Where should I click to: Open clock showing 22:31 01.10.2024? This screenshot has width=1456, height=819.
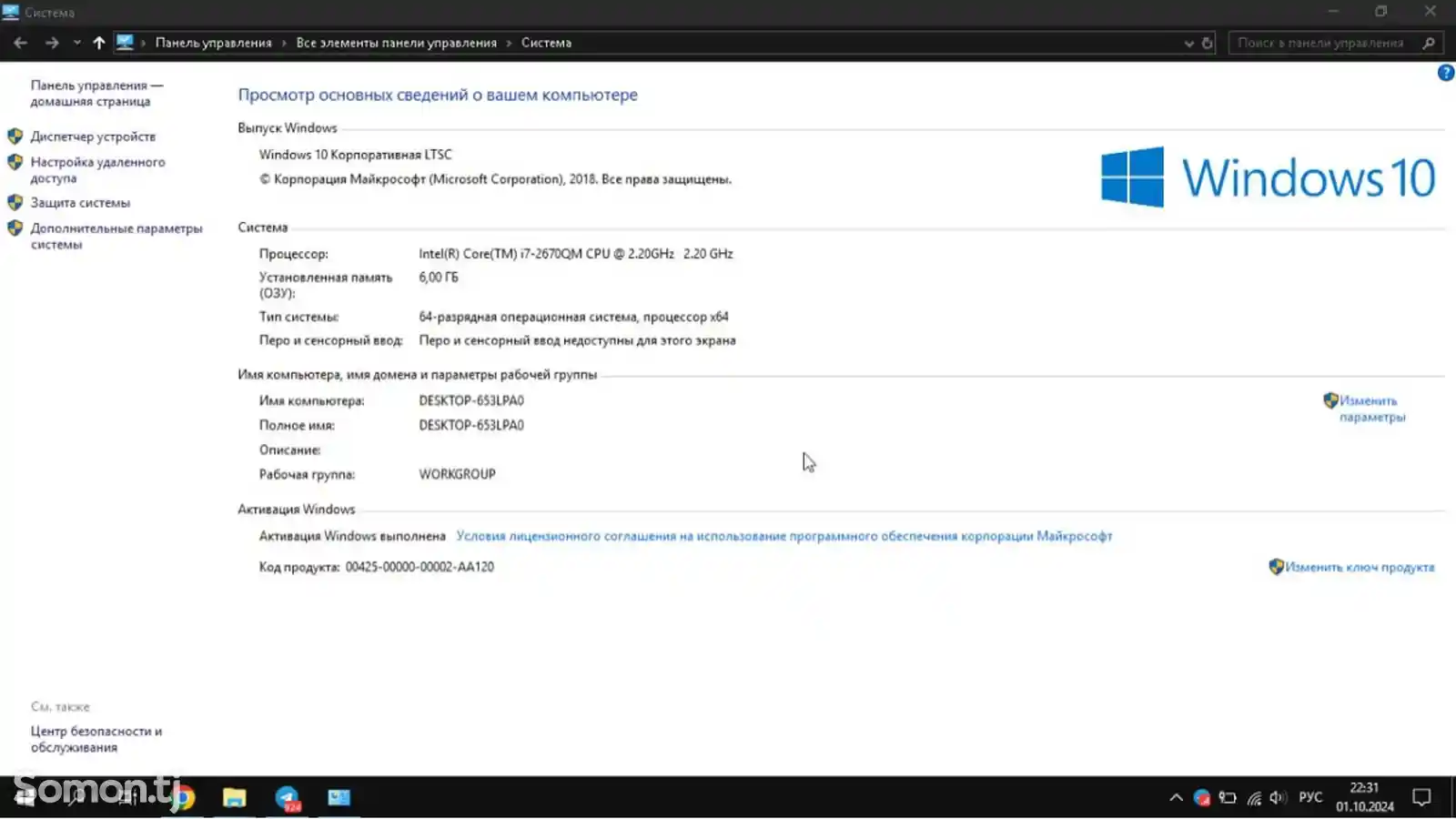click(1364, 797)
